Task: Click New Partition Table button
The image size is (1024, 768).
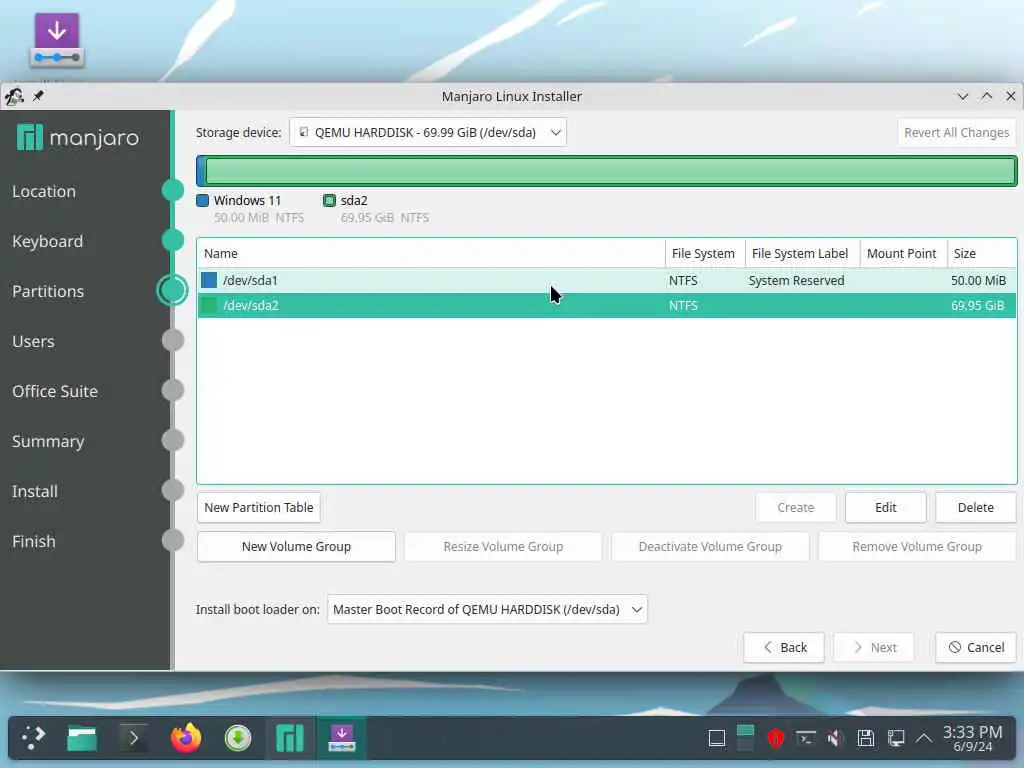Action: tap(259, 507)
